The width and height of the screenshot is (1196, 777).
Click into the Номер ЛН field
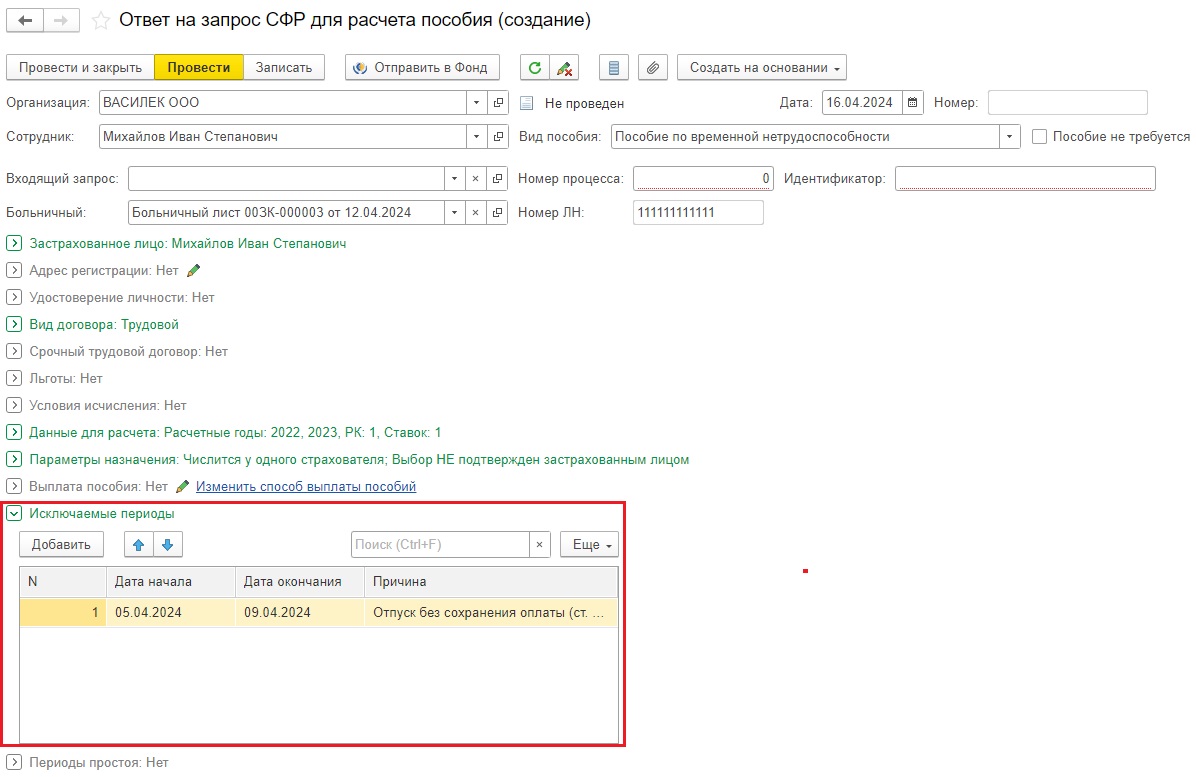pyautogui.click(x=698, y=212)
